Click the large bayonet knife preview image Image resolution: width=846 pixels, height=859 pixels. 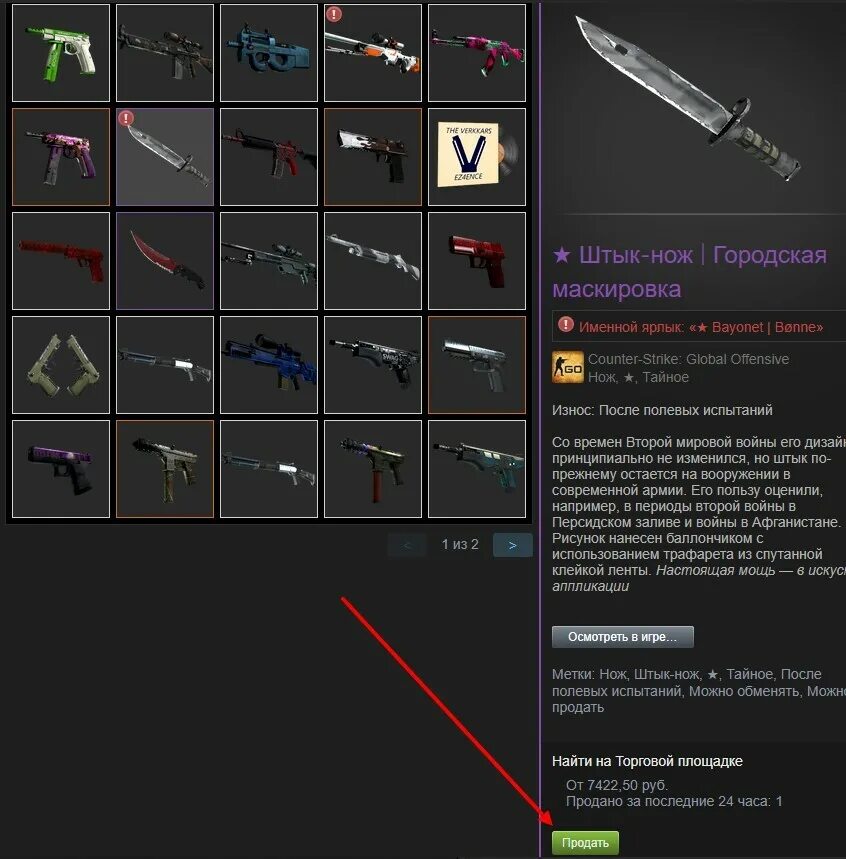pyautogui.click(x=688, y=100)
